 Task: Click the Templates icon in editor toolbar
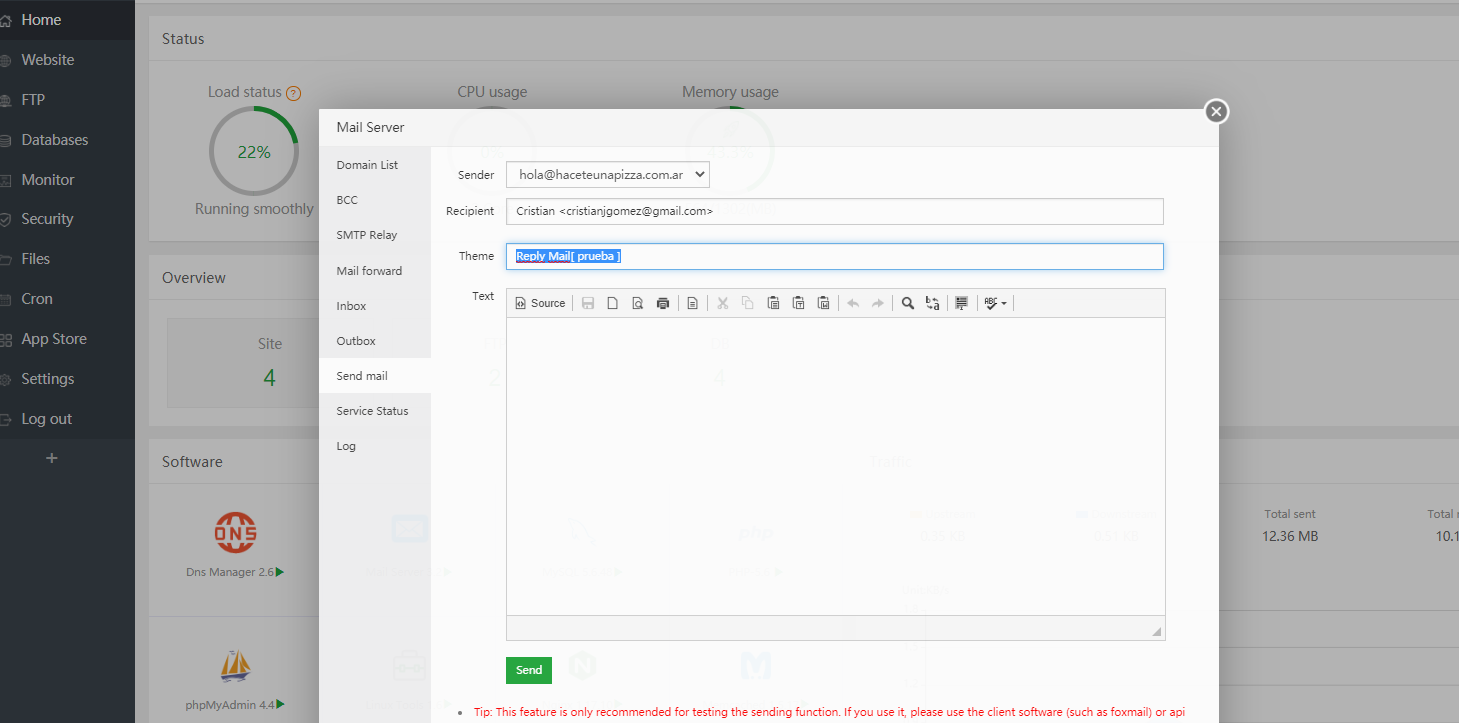pyautogui.click(x=692, y=303)
